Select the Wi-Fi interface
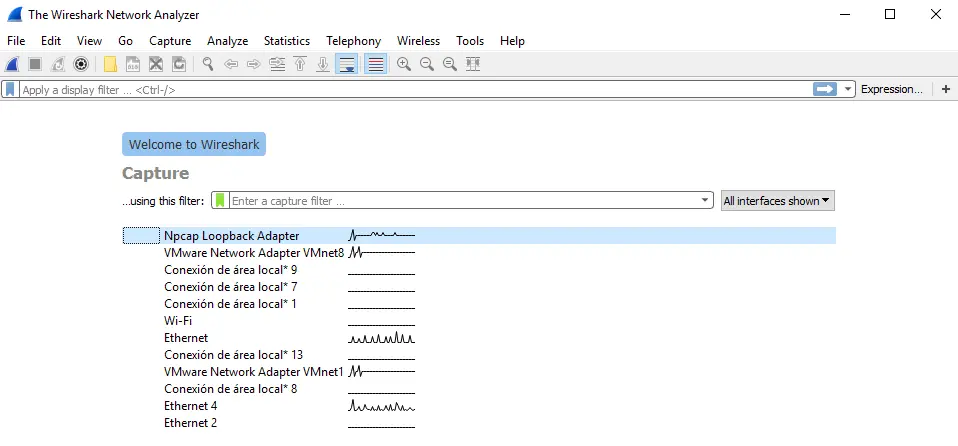Image resolution: width=958 pixels, height=446 pixels. pyautogui.click(x=479, y=320)
